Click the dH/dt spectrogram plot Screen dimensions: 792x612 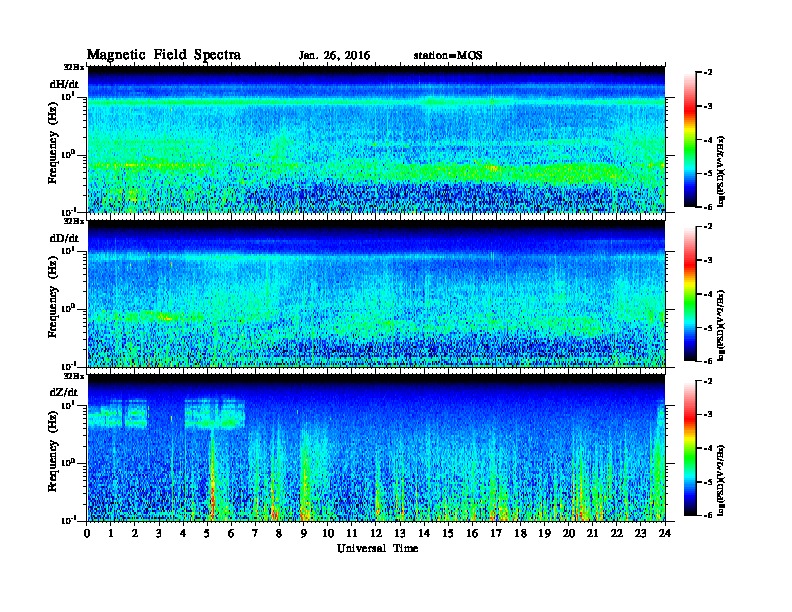pyautogui.click(x=377, y=139)
